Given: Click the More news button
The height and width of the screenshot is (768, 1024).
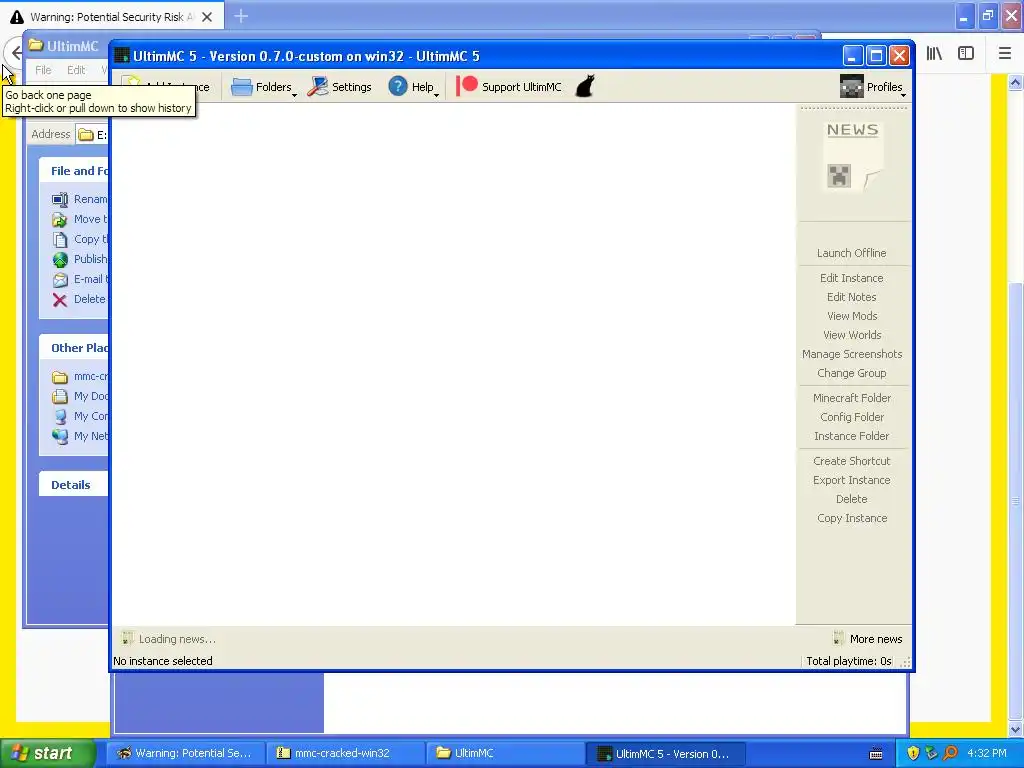Looking at the screenshot, I should pyautogui.click(x=868, y=639).
